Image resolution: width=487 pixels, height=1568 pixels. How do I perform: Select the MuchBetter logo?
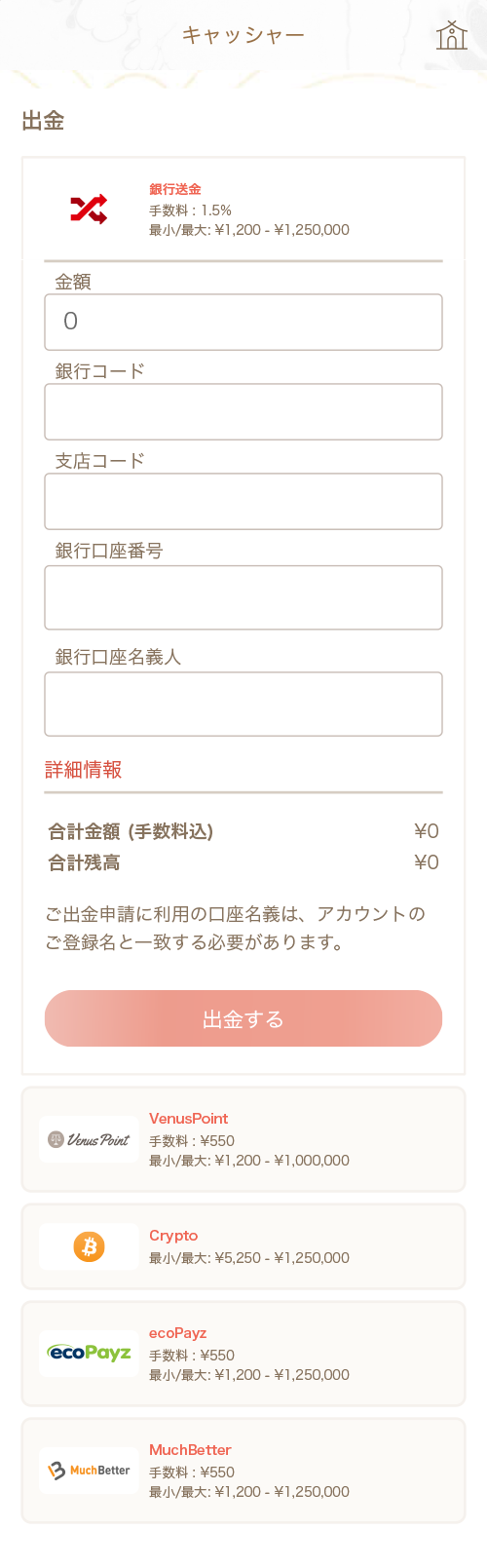click(x=89, y=1471)
